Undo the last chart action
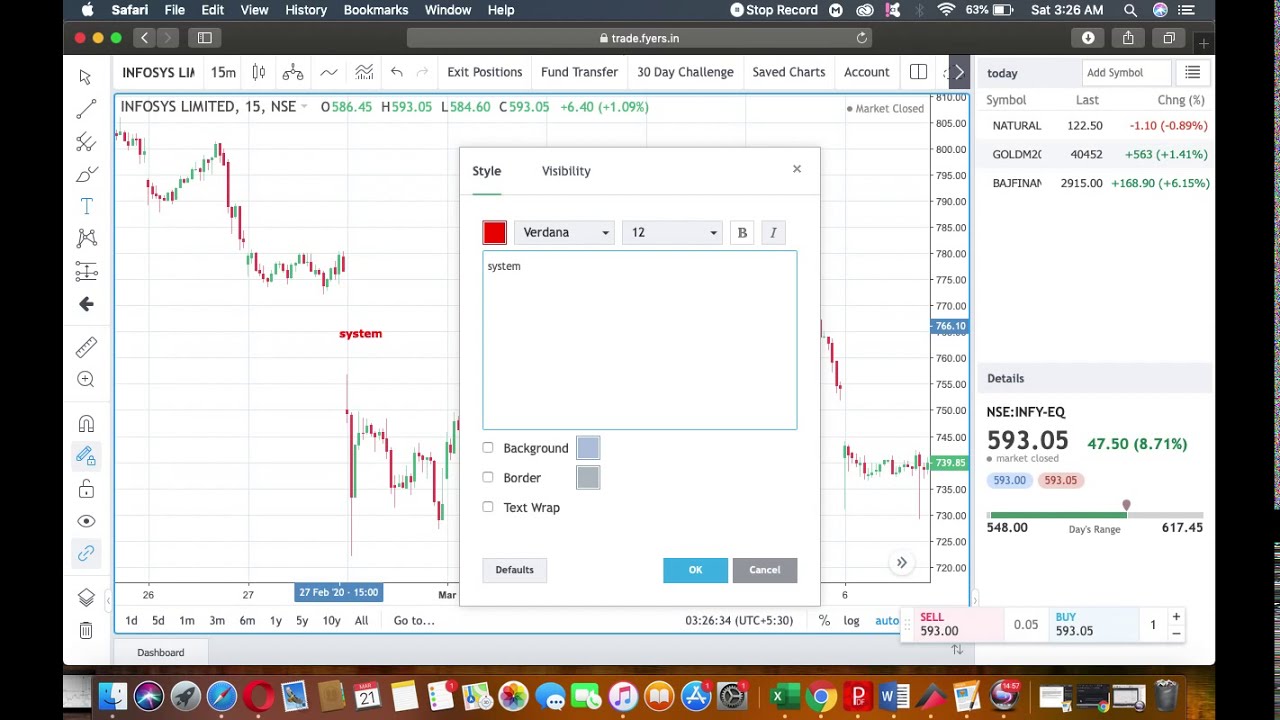Viewport: 1280px width, 720px height. 397,72
